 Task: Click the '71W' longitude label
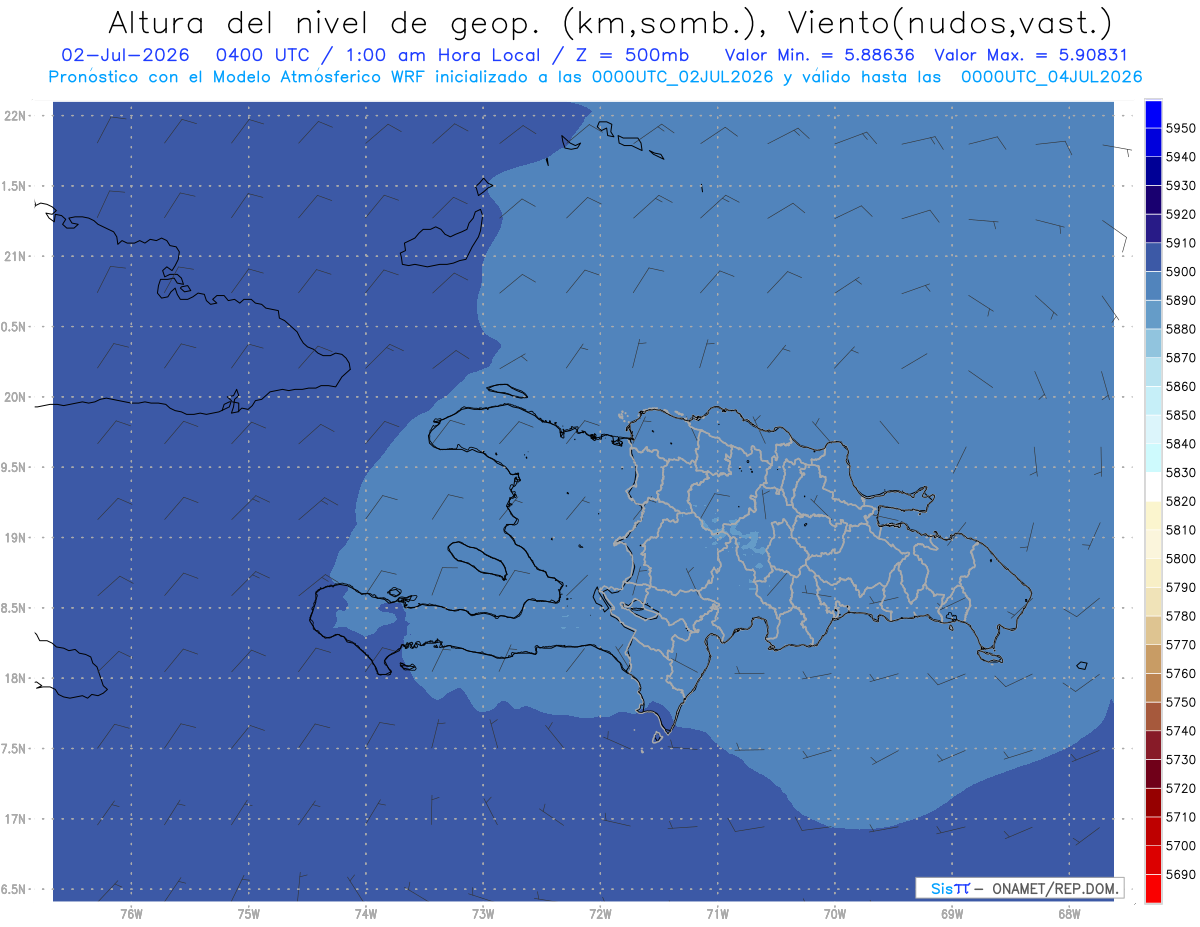click(x=717, y=914)
